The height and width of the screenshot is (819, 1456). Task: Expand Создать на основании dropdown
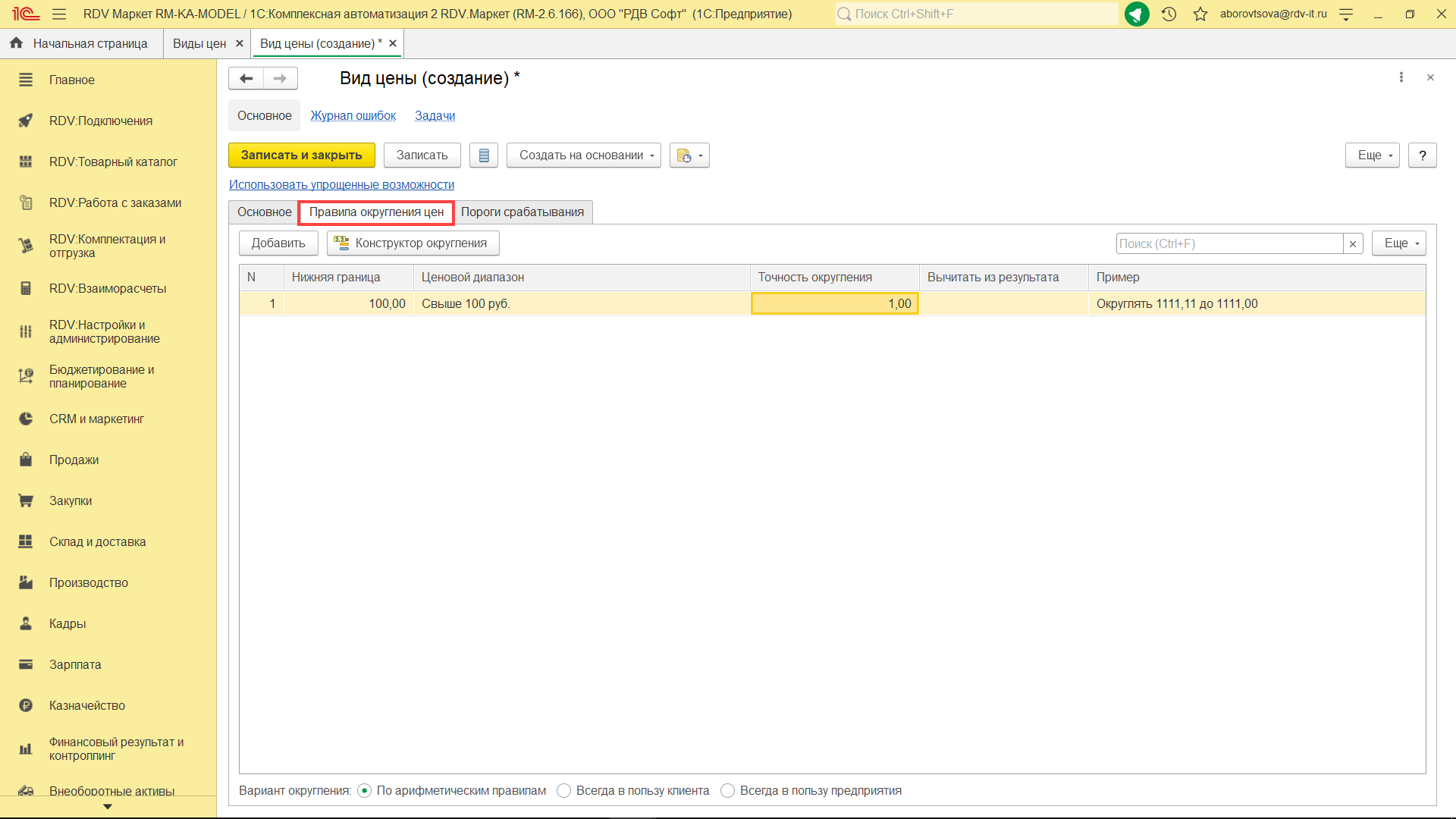click(584, 155)
